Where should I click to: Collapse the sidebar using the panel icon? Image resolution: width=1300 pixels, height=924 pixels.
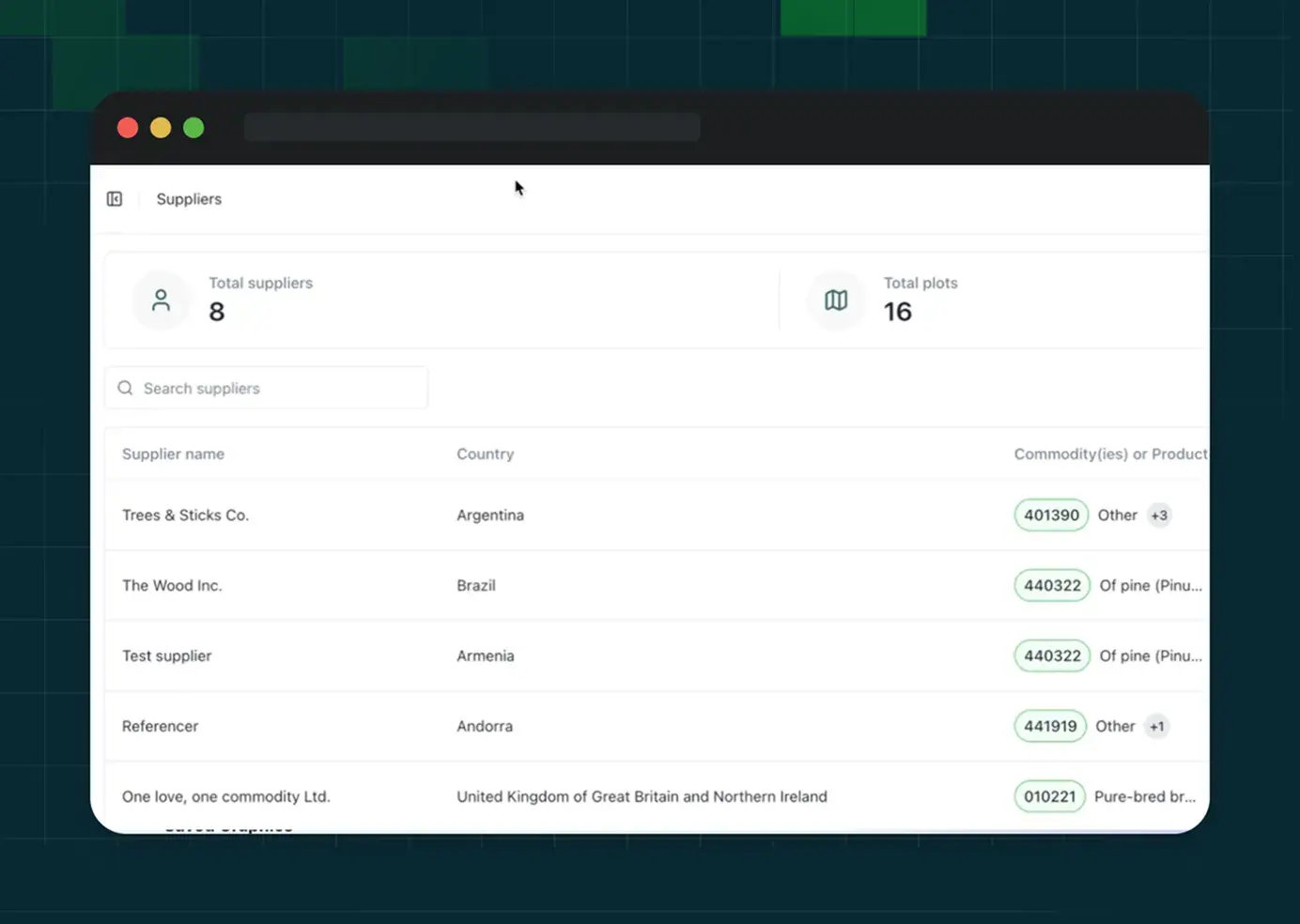pos(114,198)
